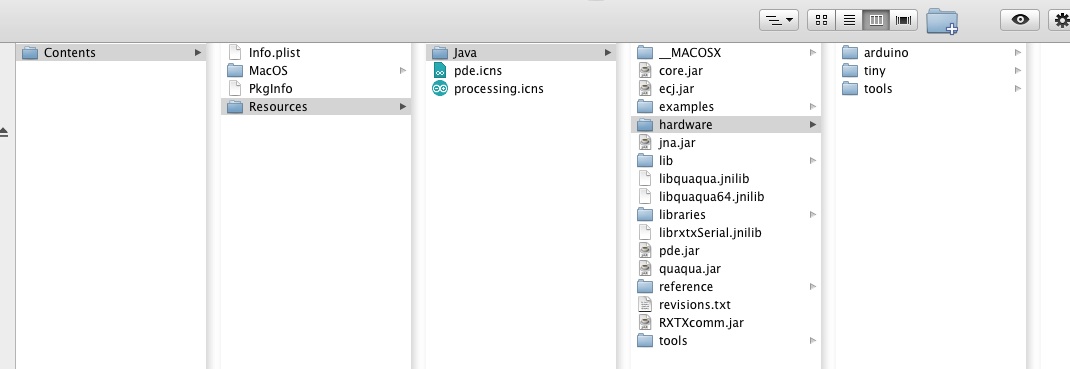
Task: Switch to icon view mode
Action: click(822, 20)
